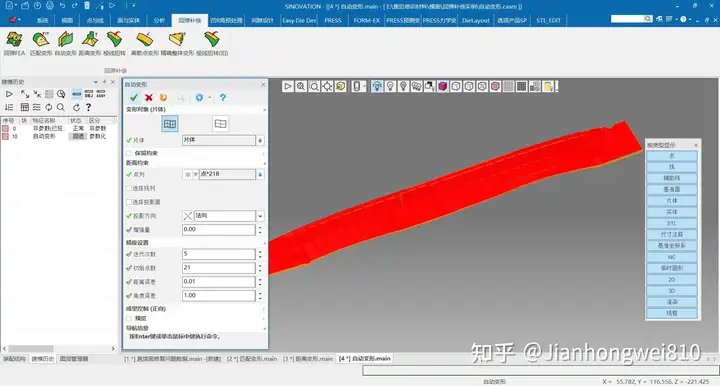Choose the 距离变形 distance deformation tool
Viewport: 720px width, 386px height.
click(x=90, y=44)
